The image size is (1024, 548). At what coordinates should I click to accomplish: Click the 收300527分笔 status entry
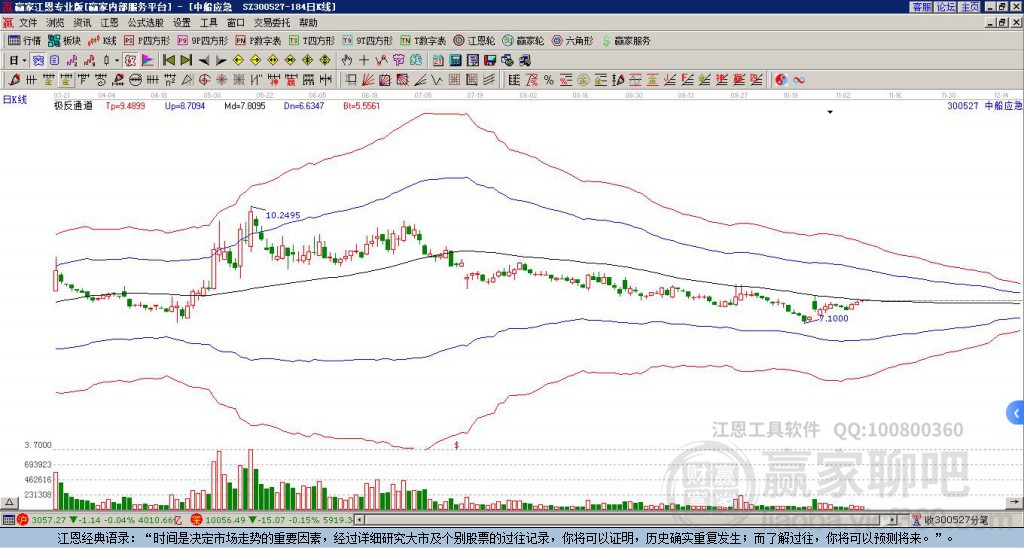[957, 520]
